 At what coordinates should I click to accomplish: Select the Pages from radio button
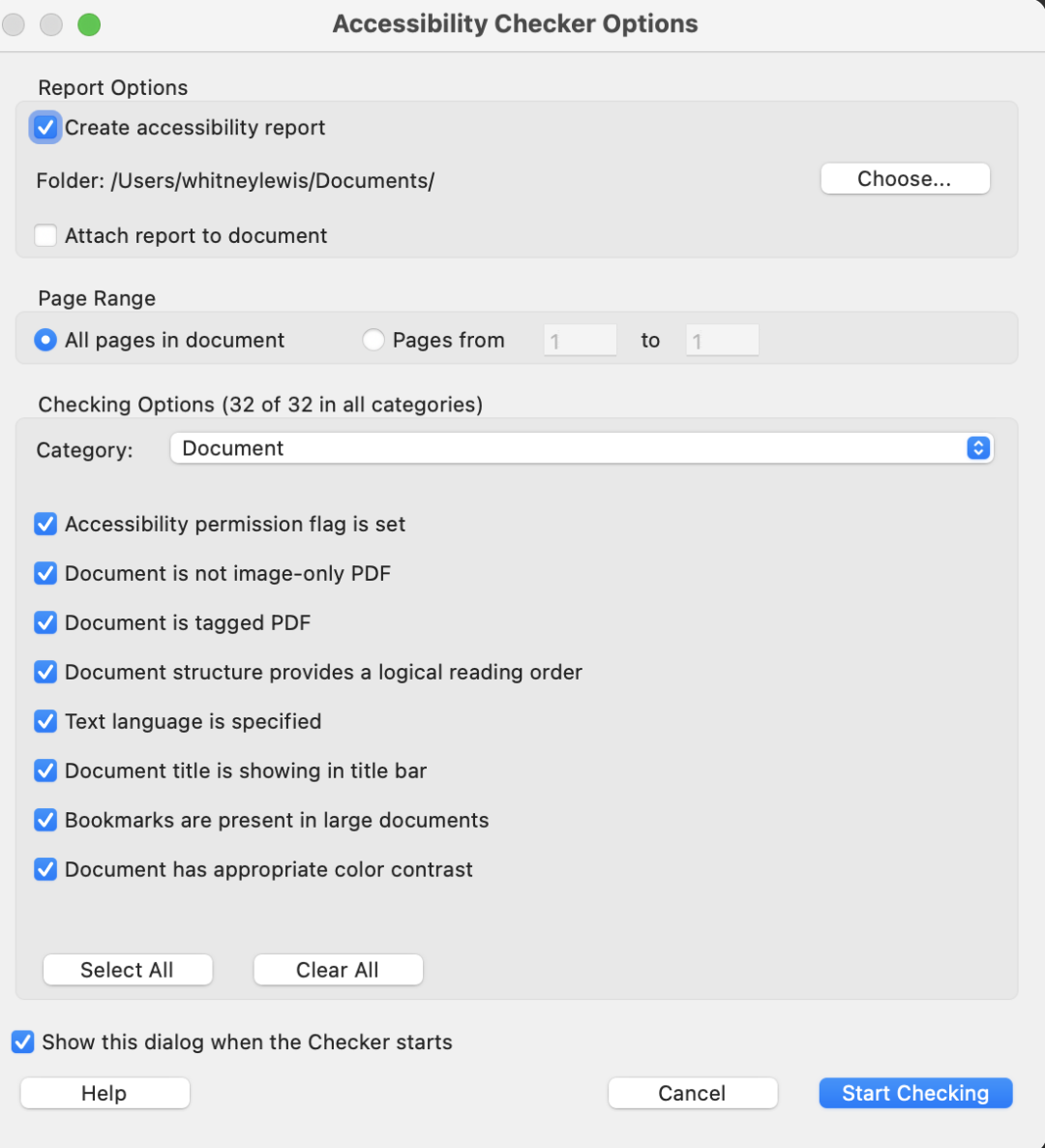373,340
